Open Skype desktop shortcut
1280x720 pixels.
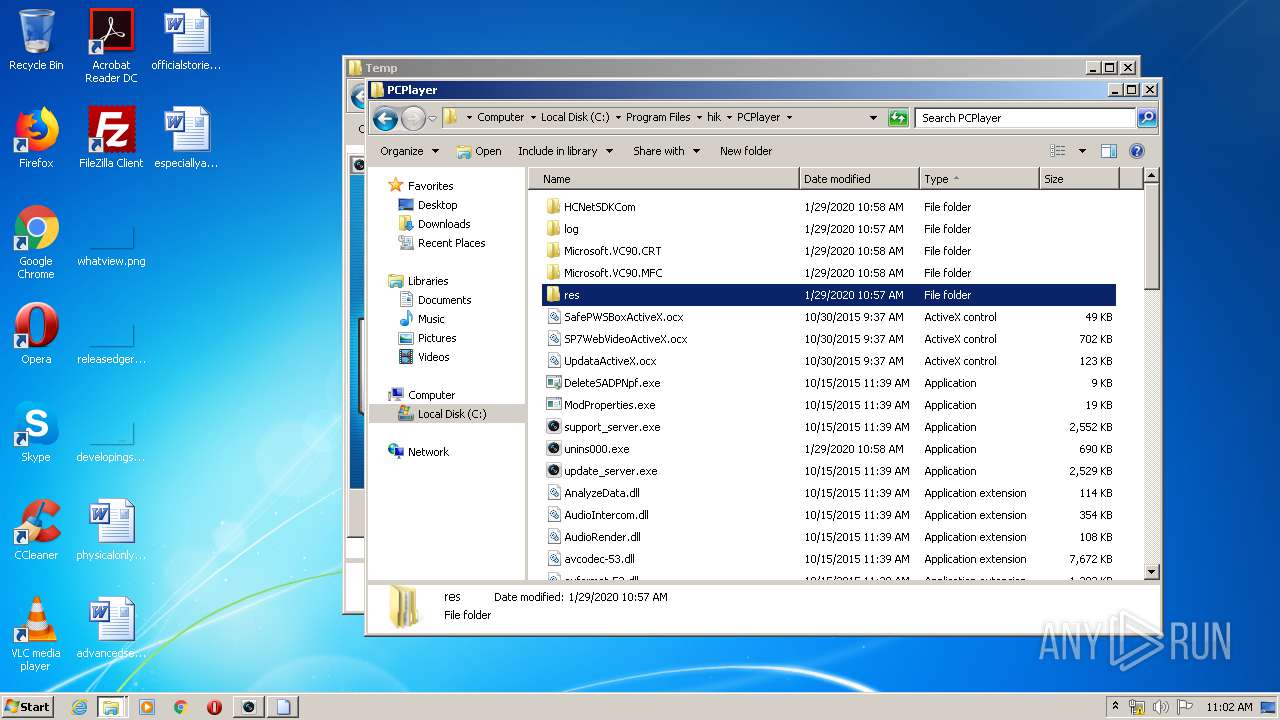coord(36,431)
